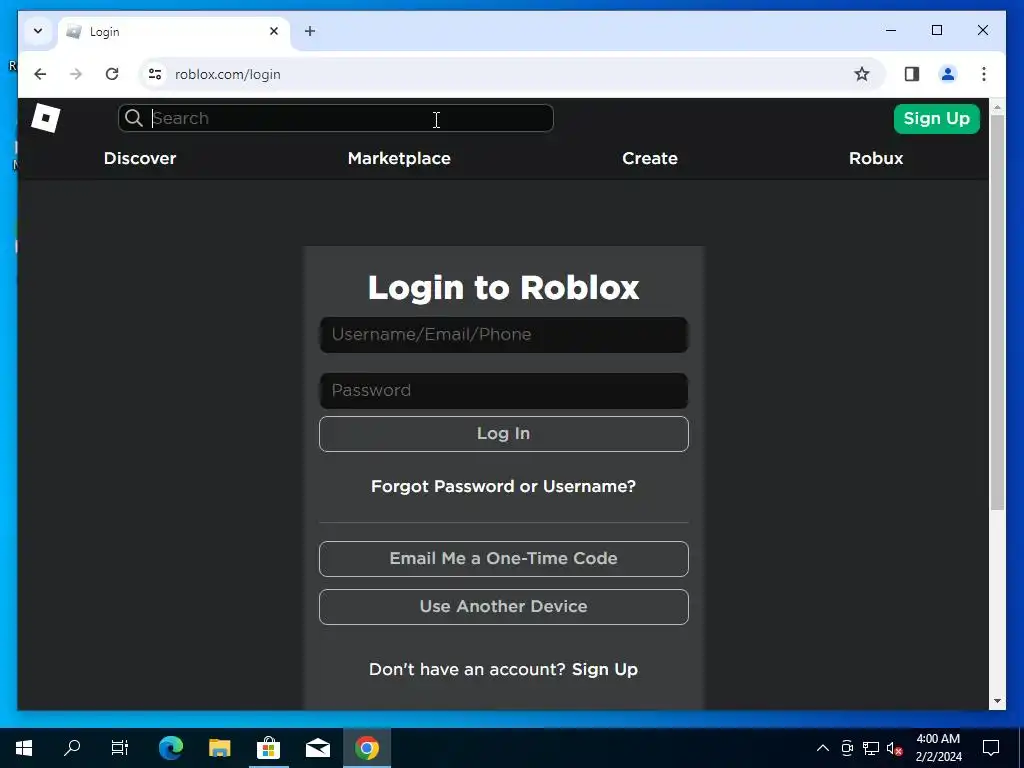Open Forgot Password or Username link
1024x768 pixels.
[504, 487]
